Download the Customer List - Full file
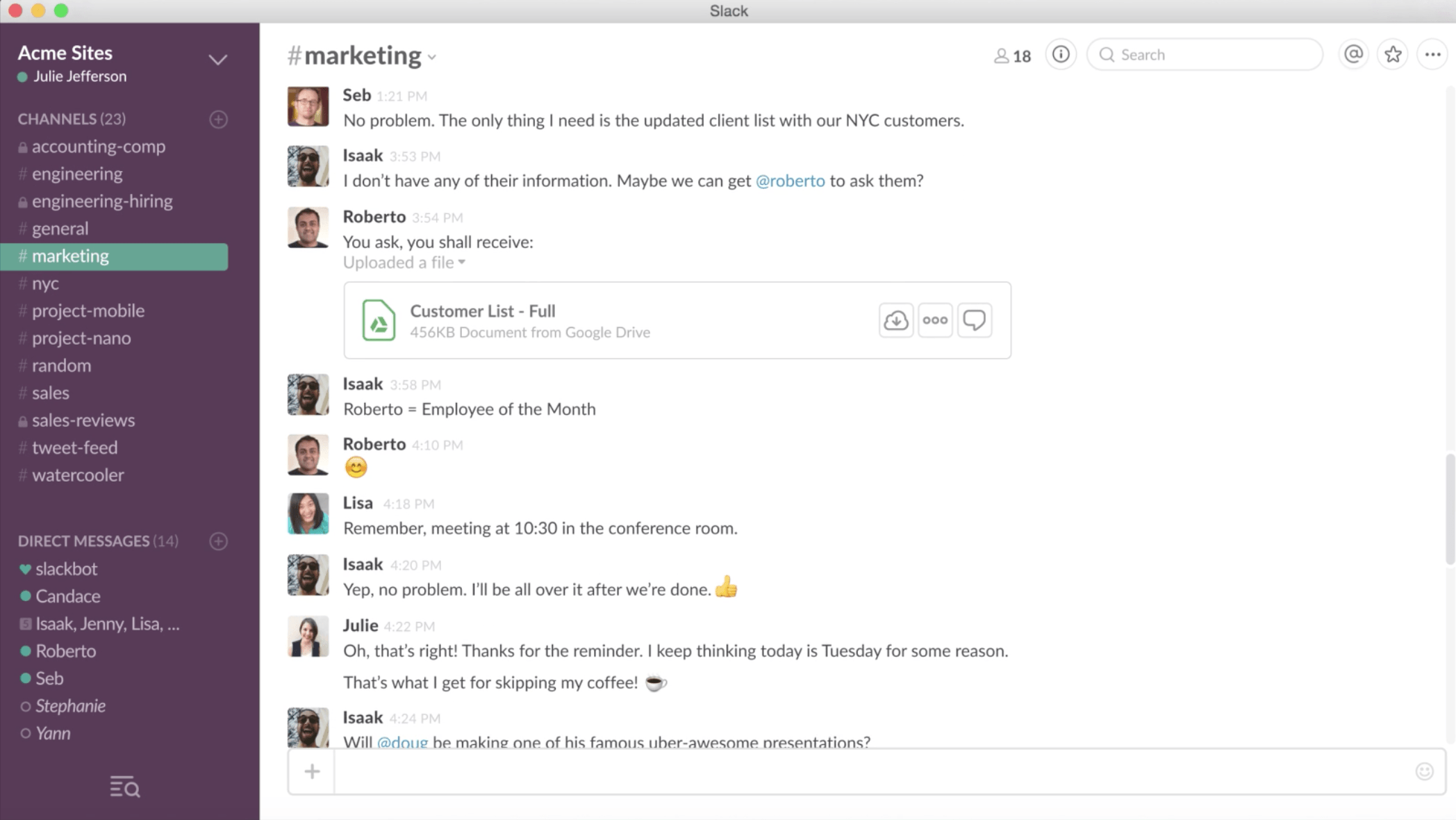The width and height of the screenshot is (1456, 820). coord(896,320)
